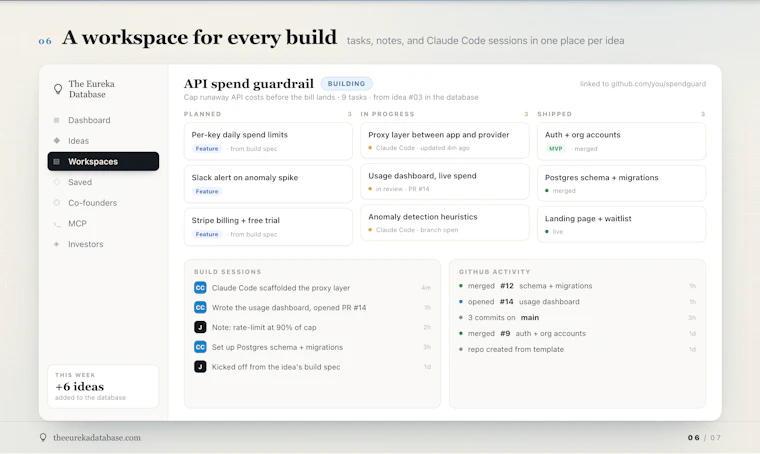Click J avatar beside 'Kicked off from the idea's build spec'
This screenshot has width=760, height=454.
click(x=200, y=367)
